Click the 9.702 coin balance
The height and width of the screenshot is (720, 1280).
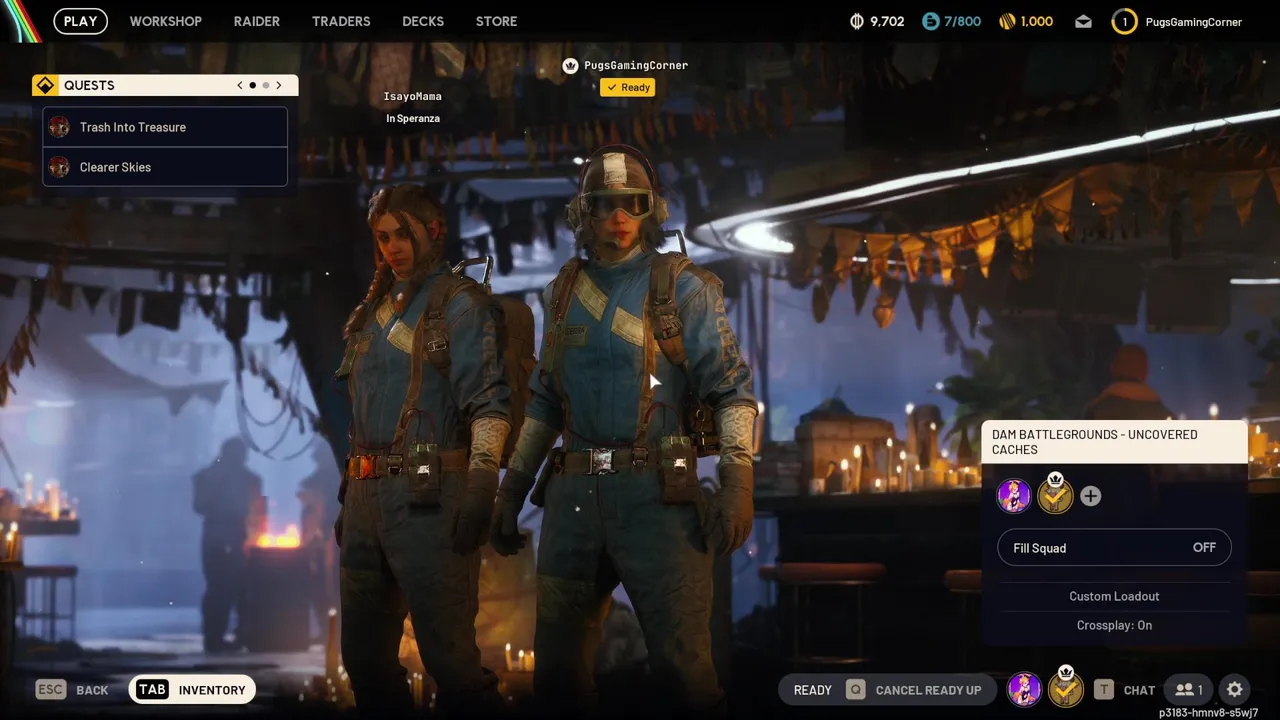[887, 21]
